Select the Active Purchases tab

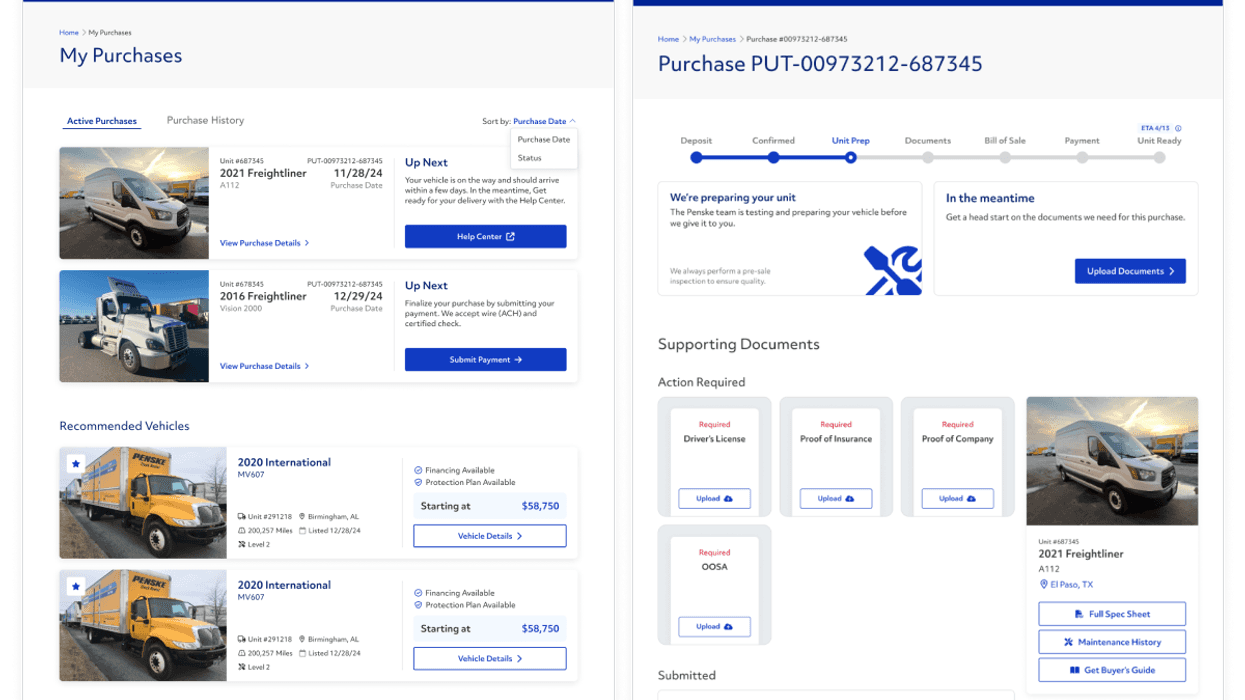[101, 120]
